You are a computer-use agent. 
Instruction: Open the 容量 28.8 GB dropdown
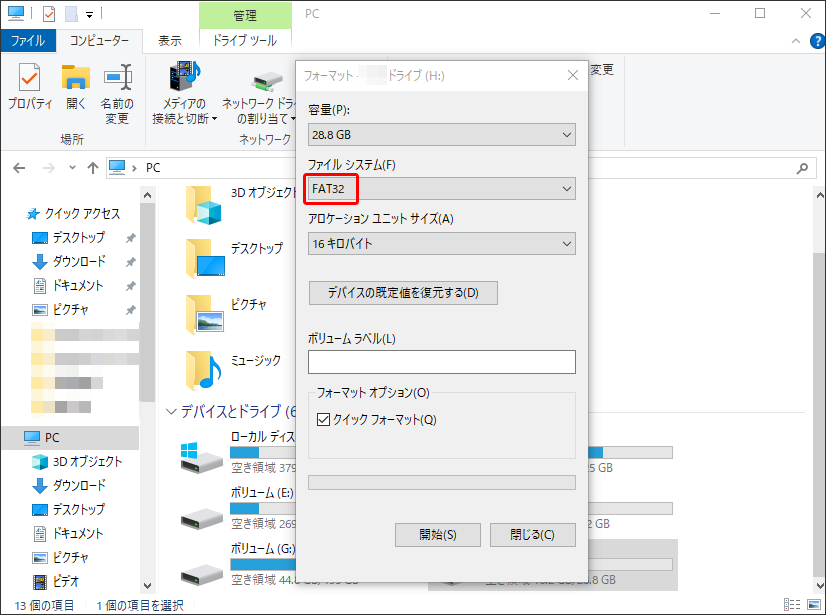click(441, 135)
